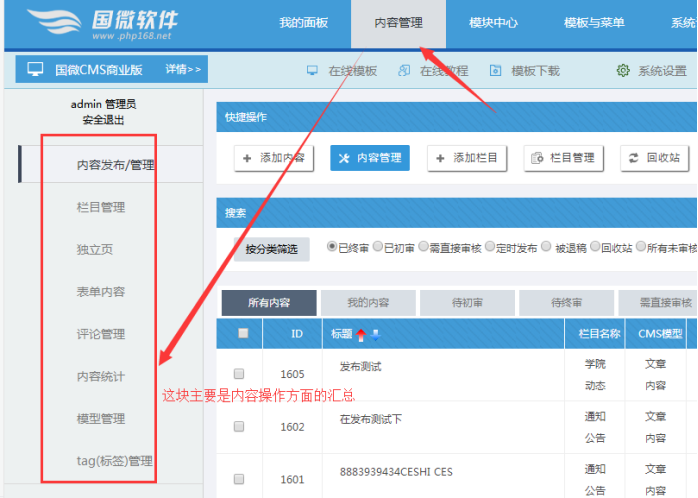
Task: Click the monitor icon beside 国微CMS商业版
Action: point(35,70)
